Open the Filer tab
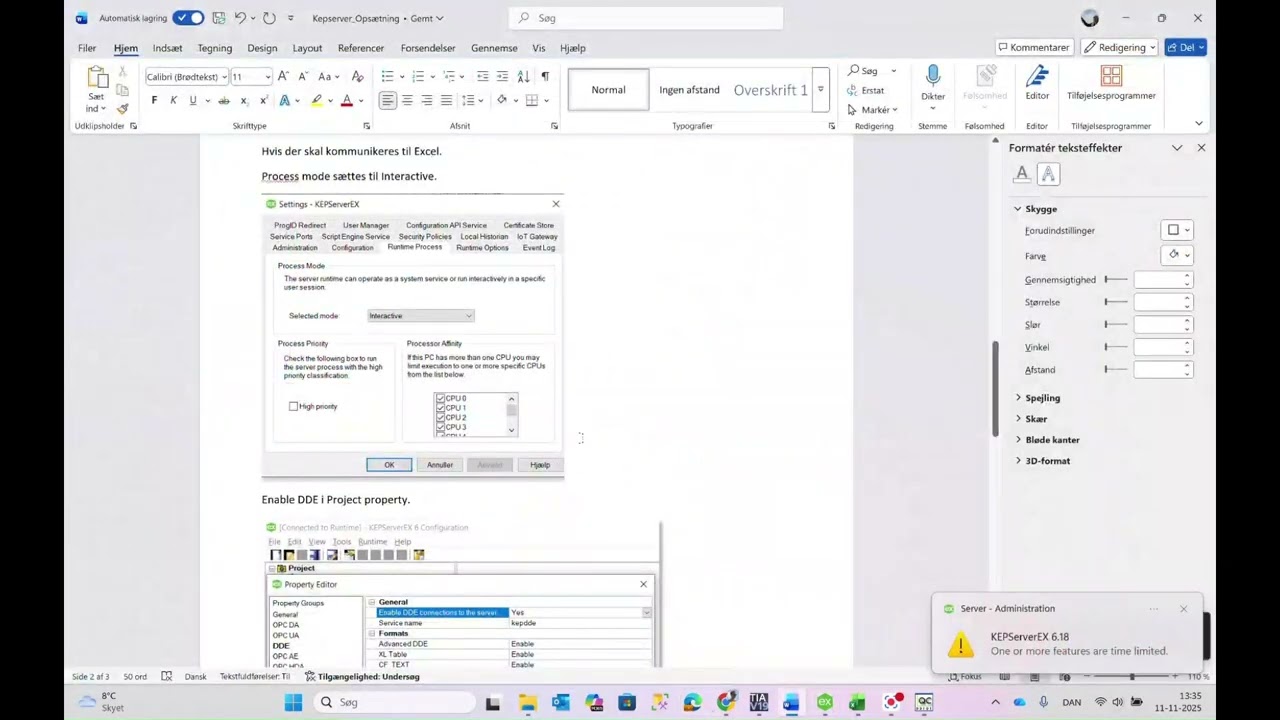Viewport: 1280px width, 720px height. [x=87, y=48]
